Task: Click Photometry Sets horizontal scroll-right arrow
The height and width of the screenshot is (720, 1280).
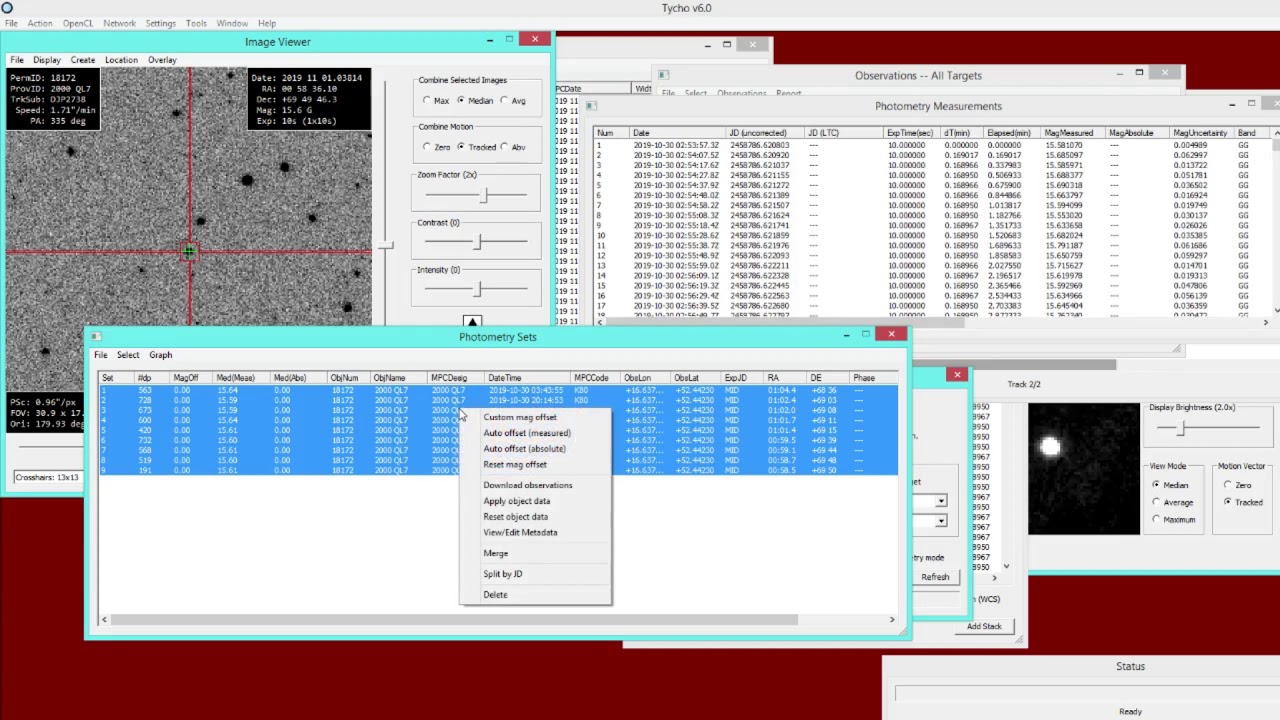Action: (892, 620)
